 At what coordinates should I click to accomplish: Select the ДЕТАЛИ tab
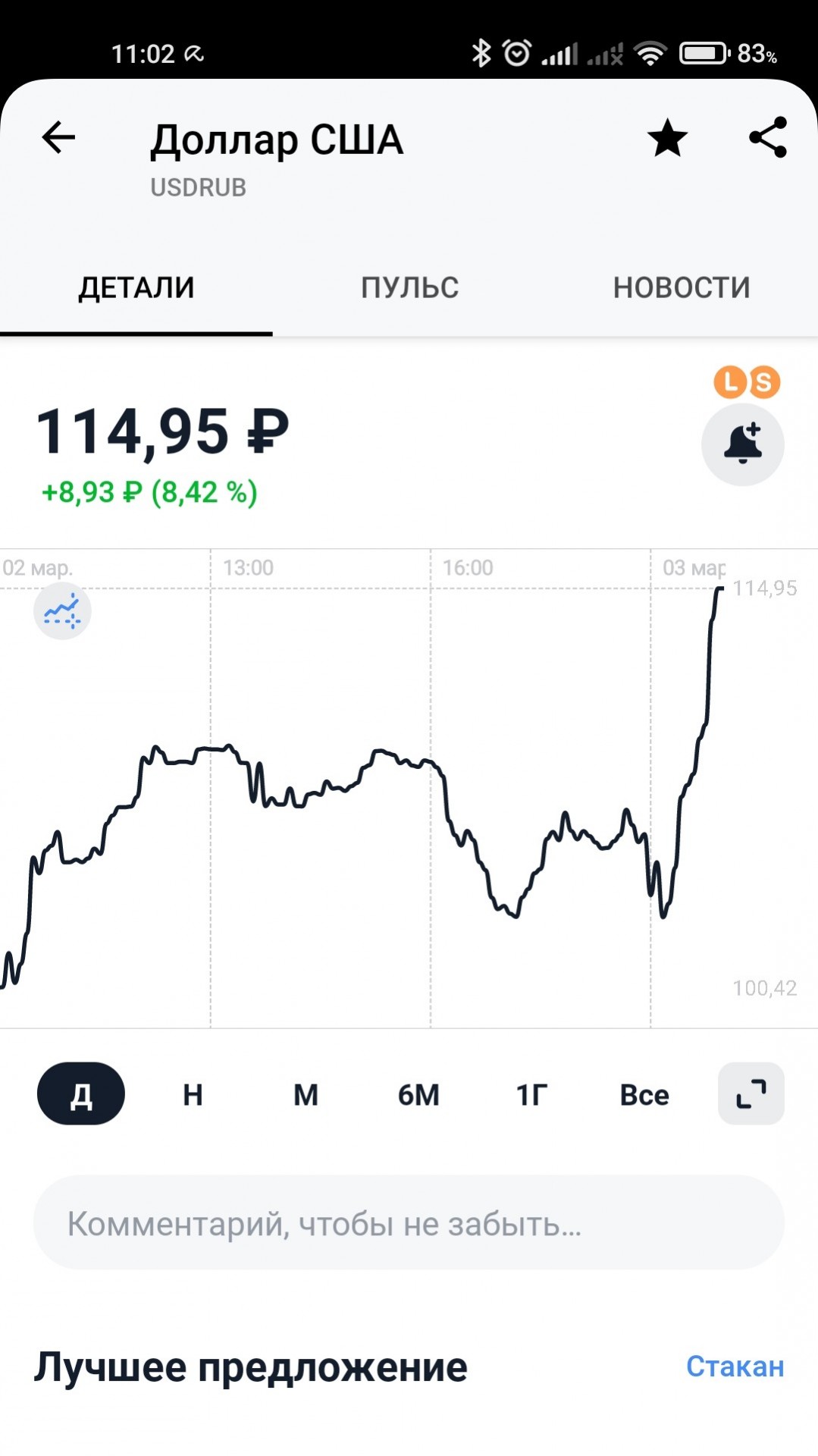[136, 287]
